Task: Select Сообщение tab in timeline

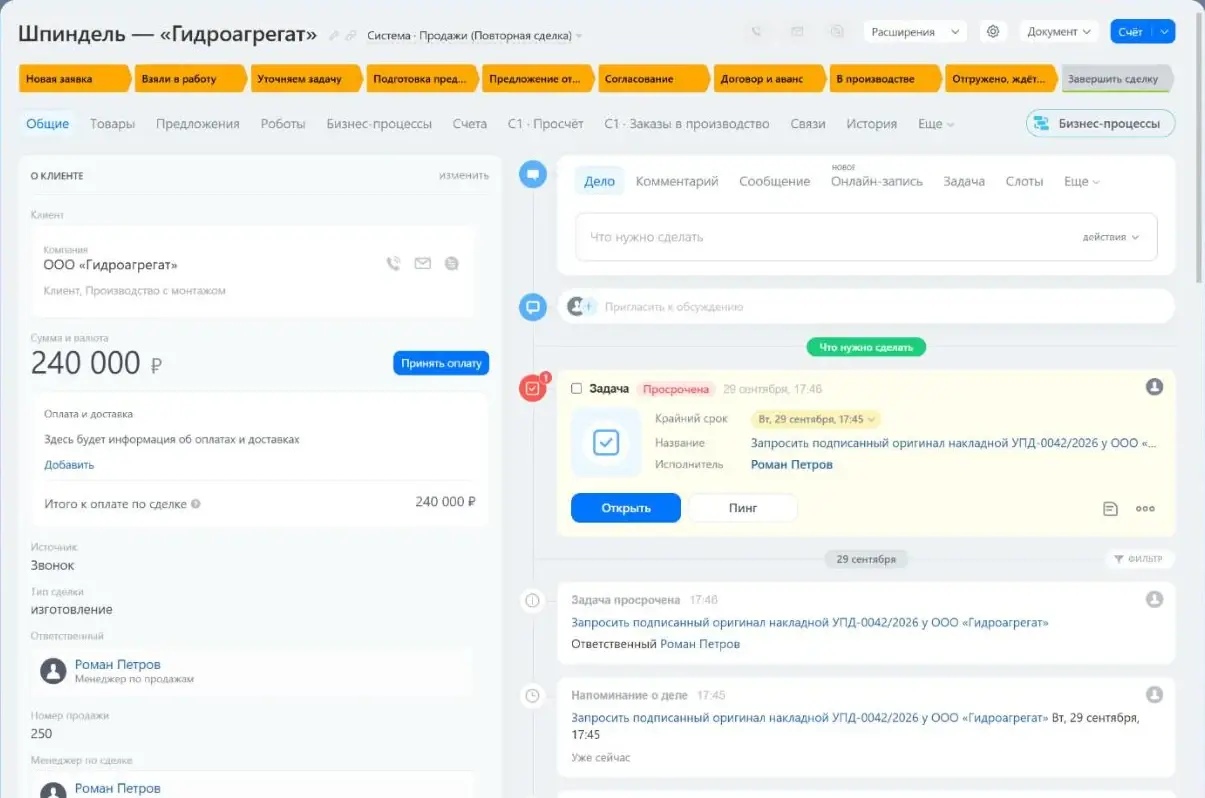Action: tap(774, 181)
